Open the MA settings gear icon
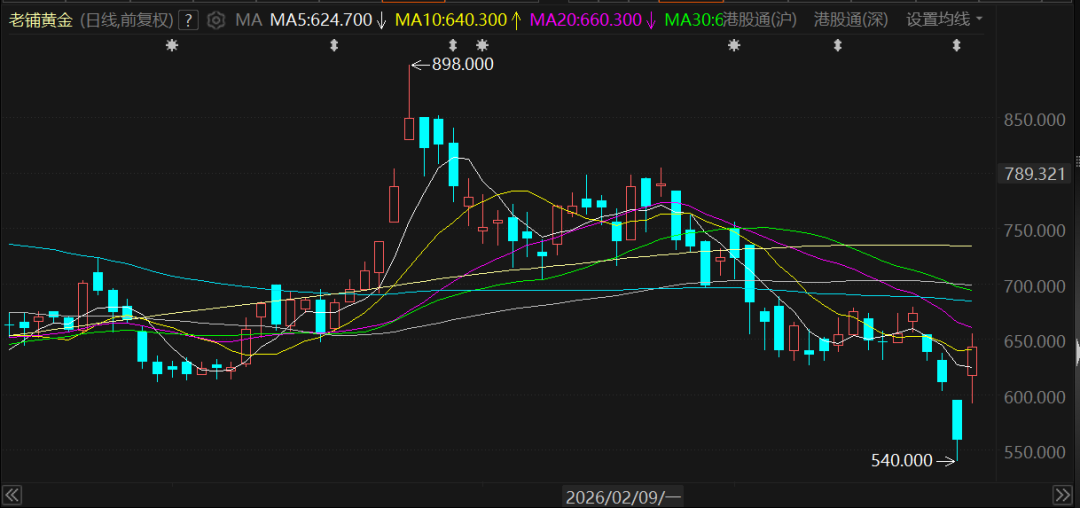The width and height of the screenshot is (1080, 508). coord(216,20)
